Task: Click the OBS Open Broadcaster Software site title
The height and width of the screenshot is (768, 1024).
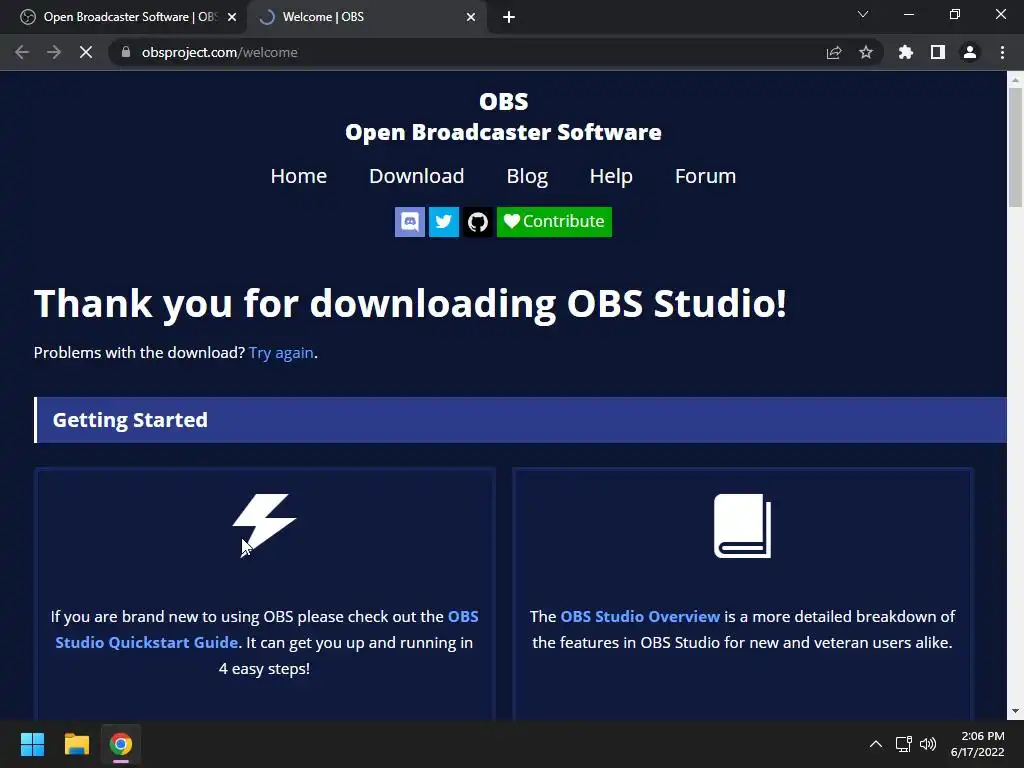Action: pyautogui.click(x=504, y=117)
